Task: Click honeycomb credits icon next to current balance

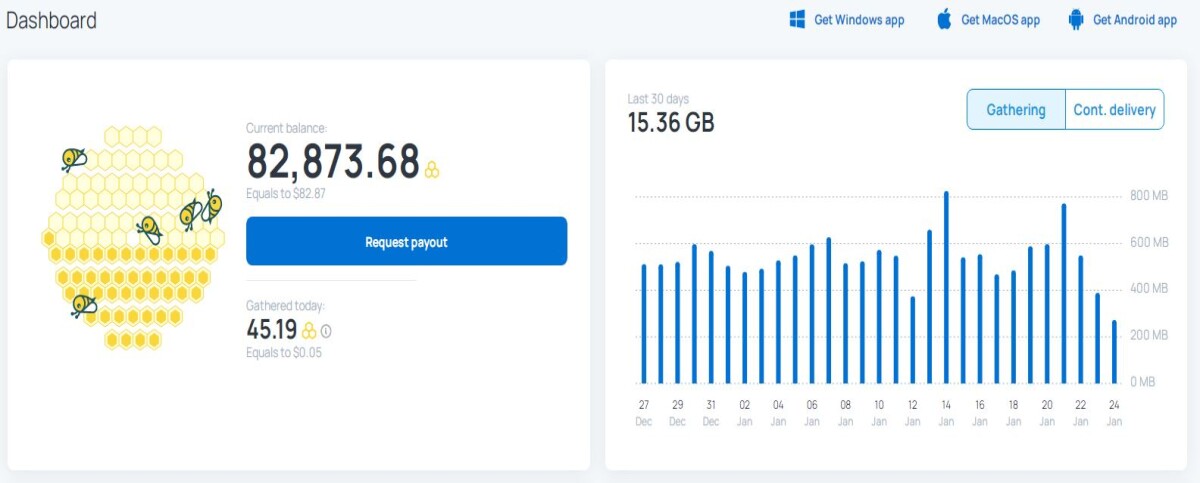Action: tap(432, 169)
